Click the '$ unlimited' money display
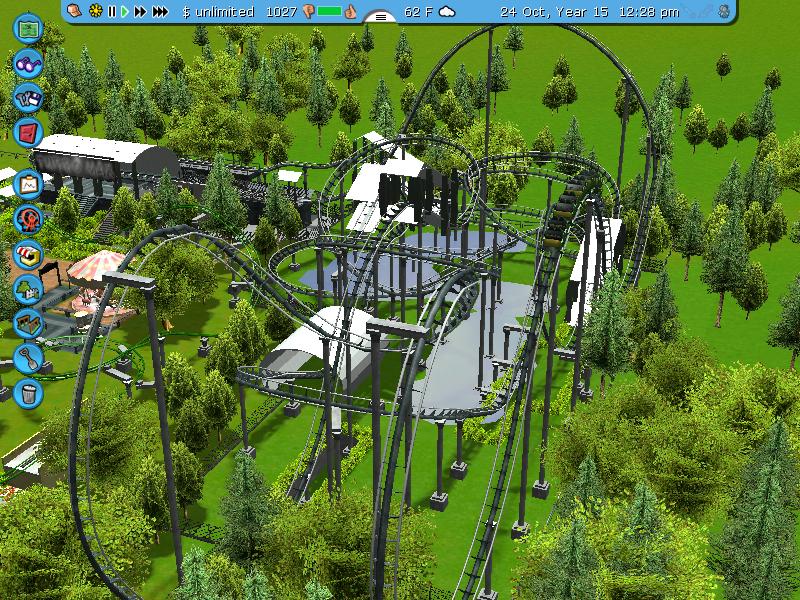 [x=218, y=12]
